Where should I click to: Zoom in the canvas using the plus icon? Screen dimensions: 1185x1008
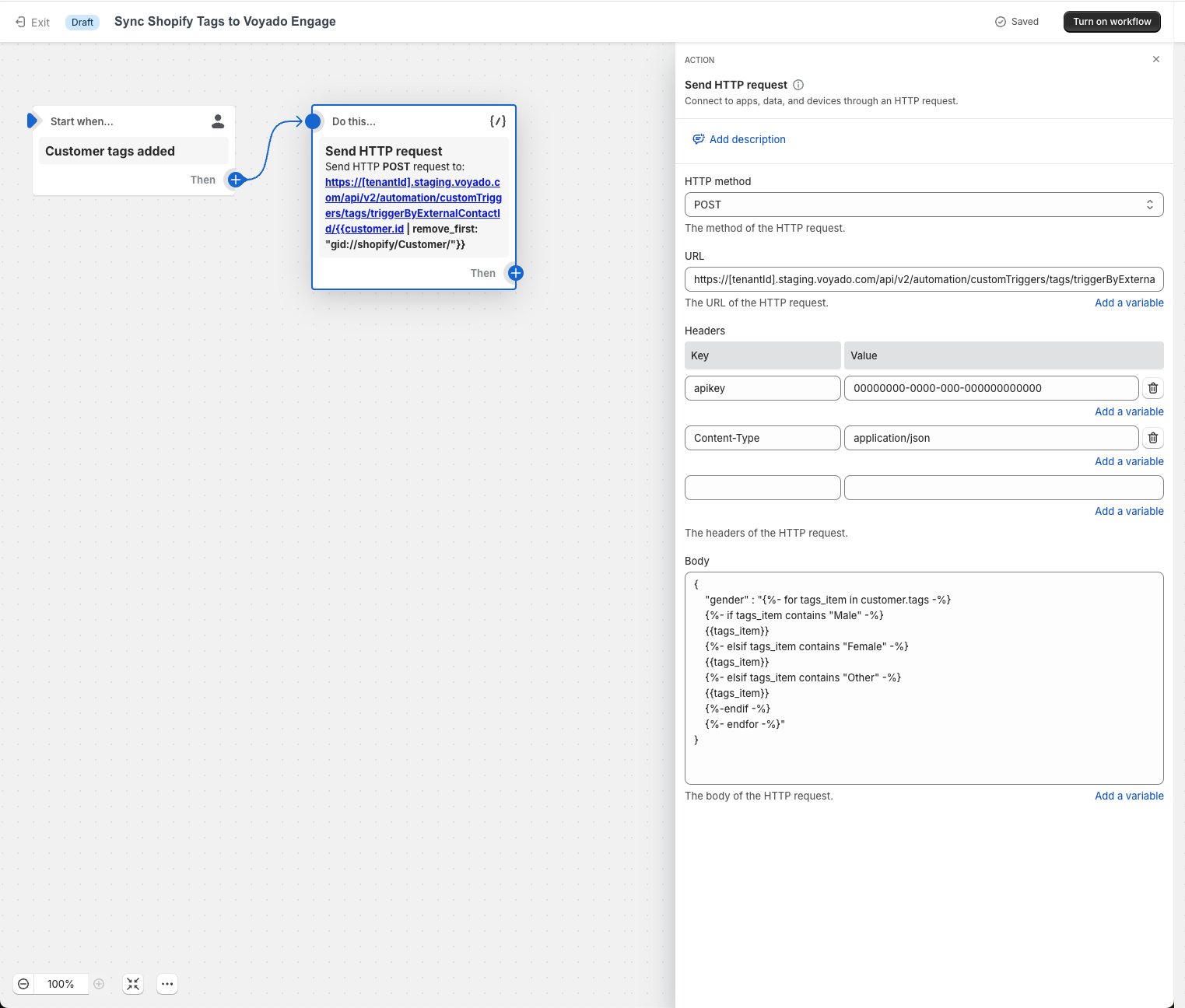(99, 984)
